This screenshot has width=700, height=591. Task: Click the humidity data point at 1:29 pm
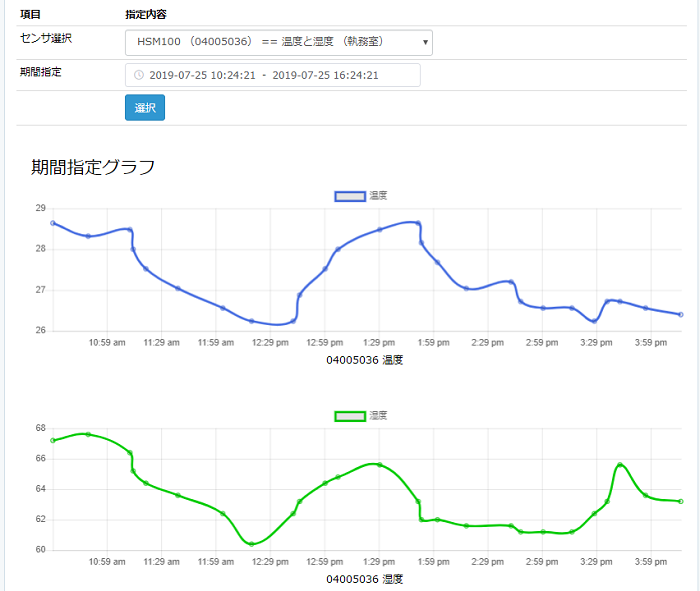point(379,465)
